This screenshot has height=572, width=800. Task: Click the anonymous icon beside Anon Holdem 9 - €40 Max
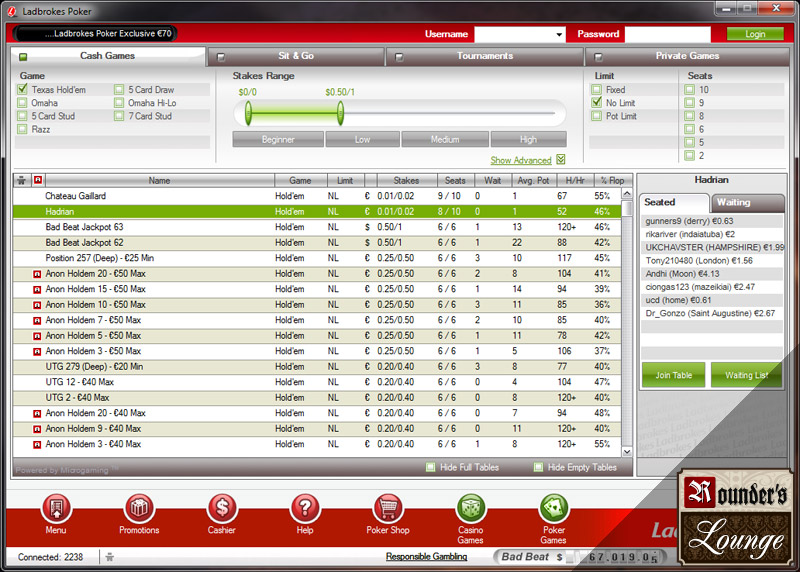coord(37,429)
